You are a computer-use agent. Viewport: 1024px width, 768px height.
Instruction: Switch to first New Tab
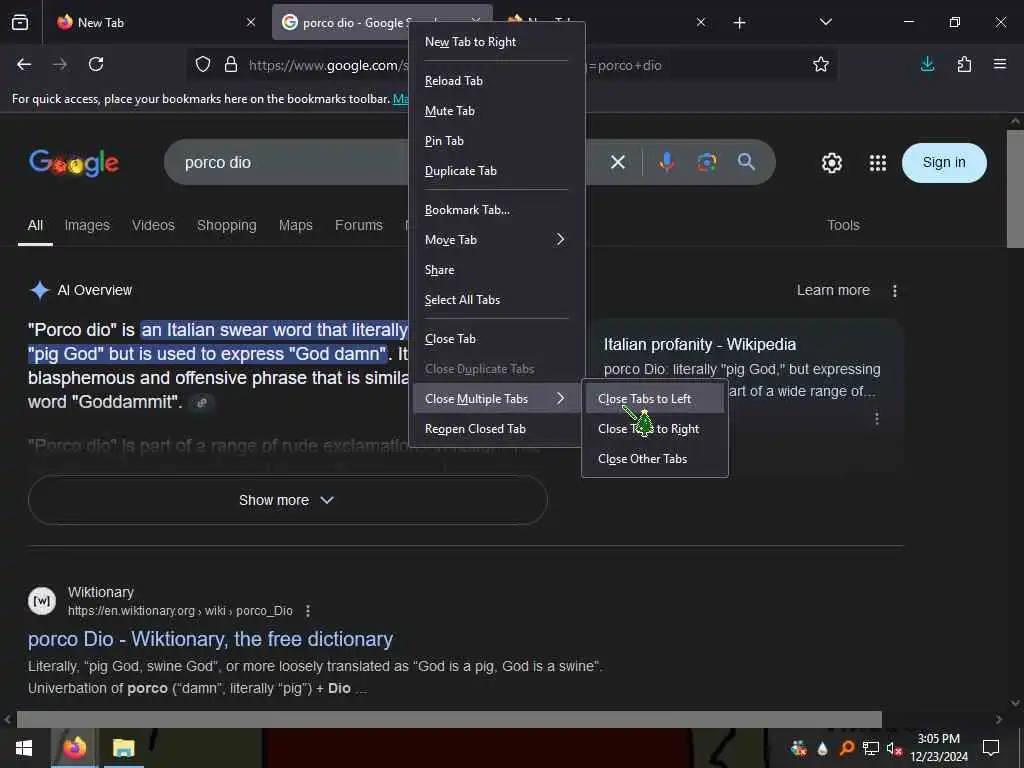pyautogui.click(x=155, y=22)
